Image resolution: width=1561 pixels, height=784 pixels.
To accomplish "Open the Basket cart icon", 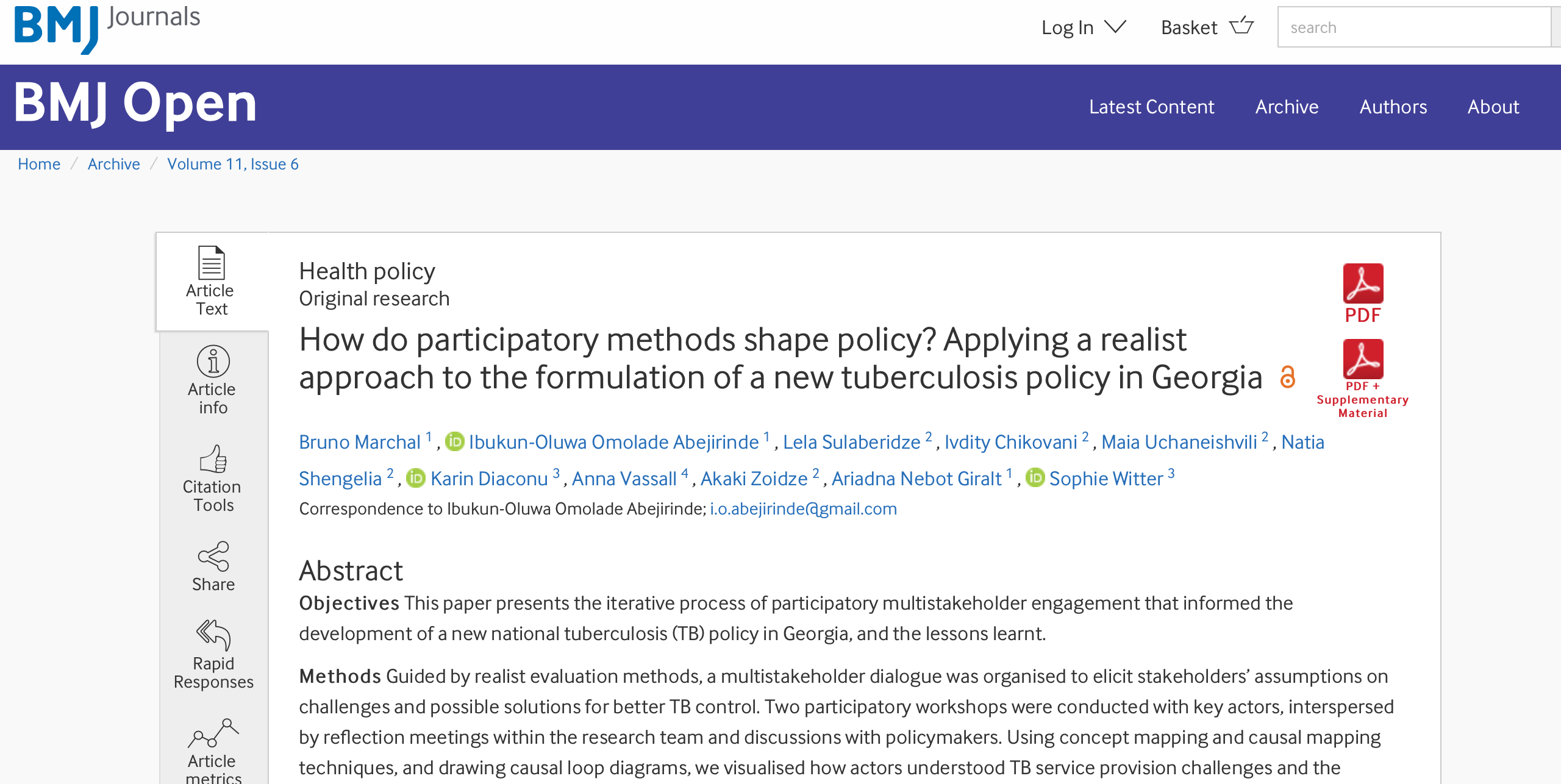I will coord(1241,26).
